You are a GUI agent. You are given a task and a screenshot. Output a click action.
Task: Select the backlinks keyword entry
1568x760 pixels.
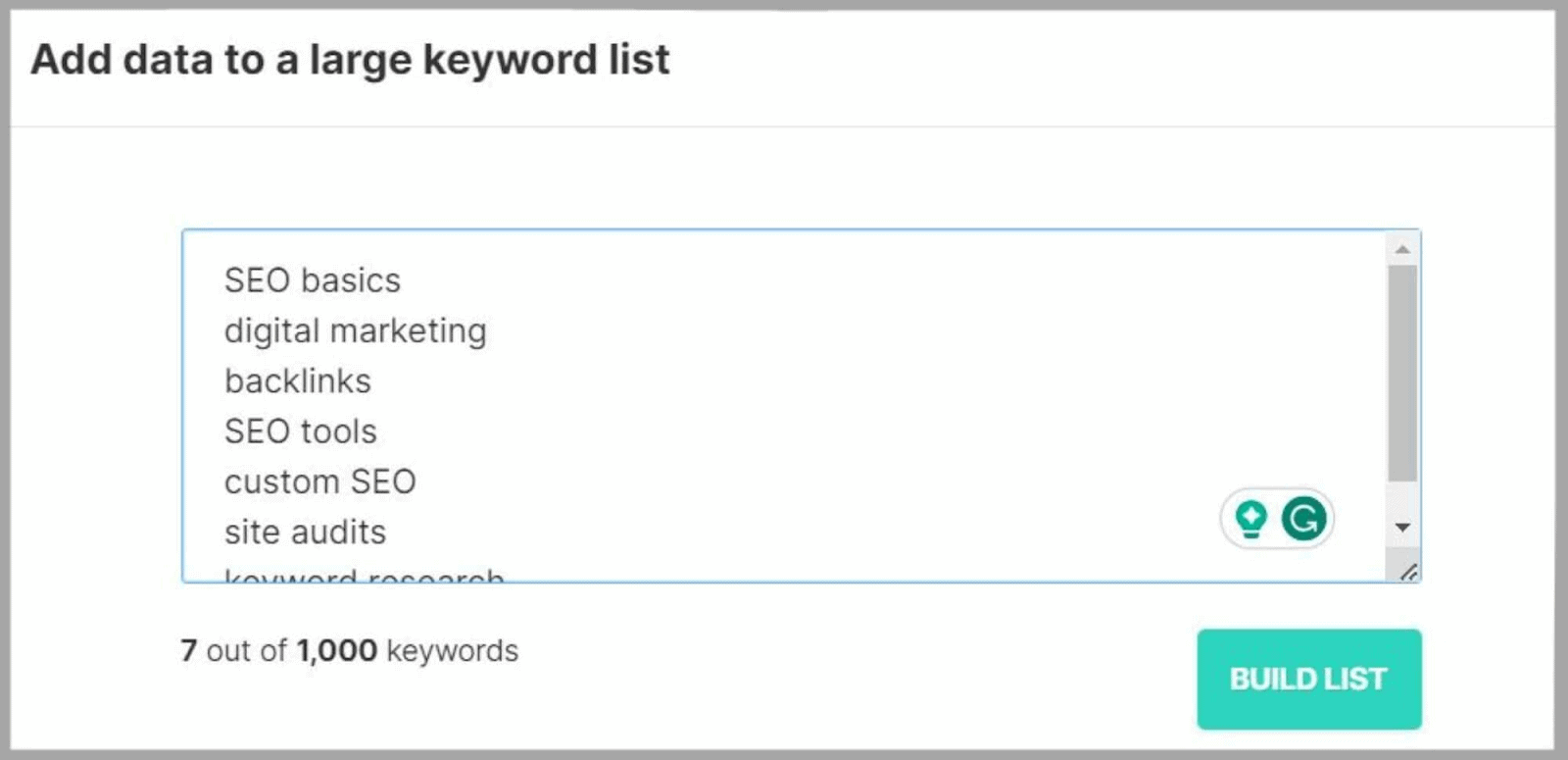297,381
